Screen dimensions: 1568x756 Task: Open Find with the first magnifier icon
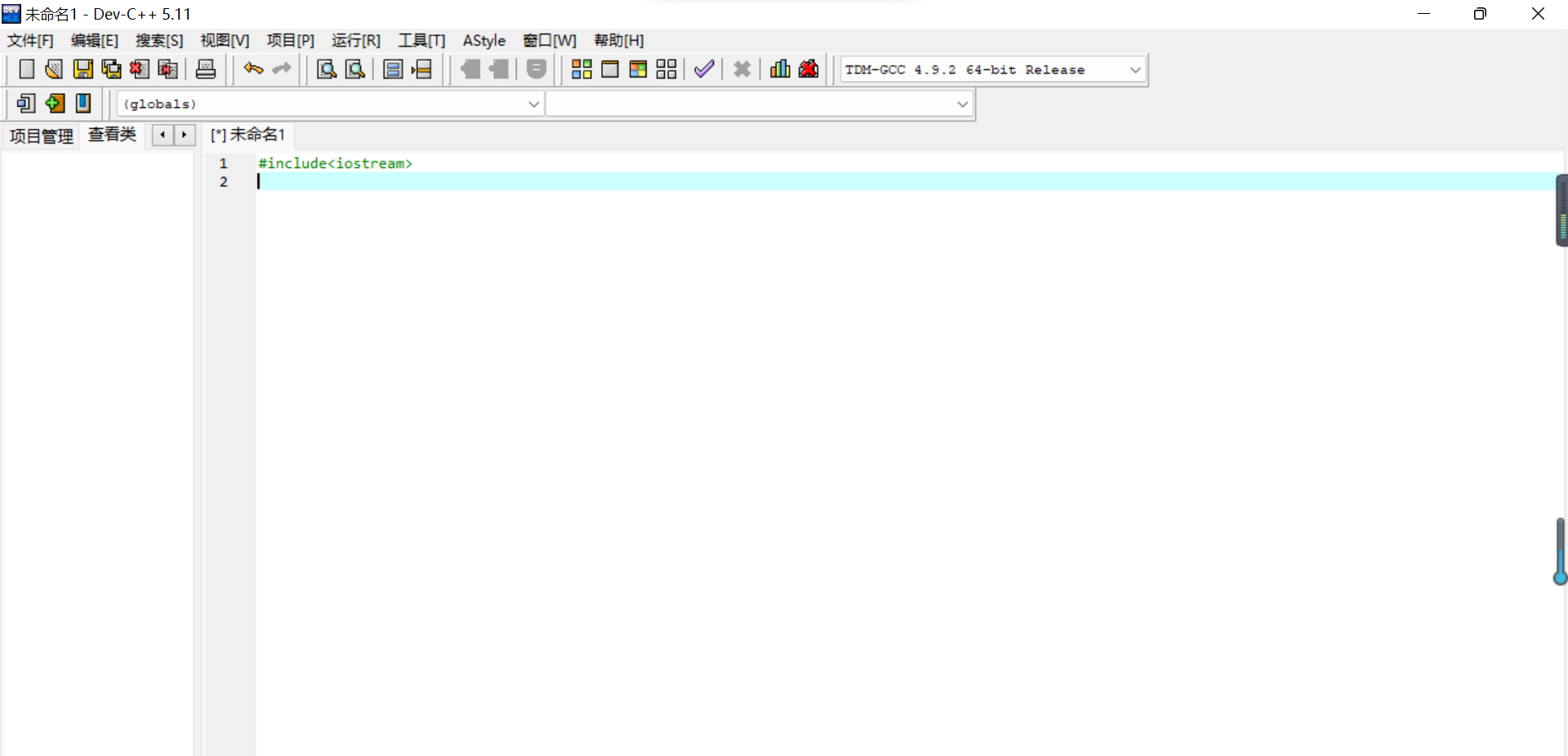coord(327,69)
